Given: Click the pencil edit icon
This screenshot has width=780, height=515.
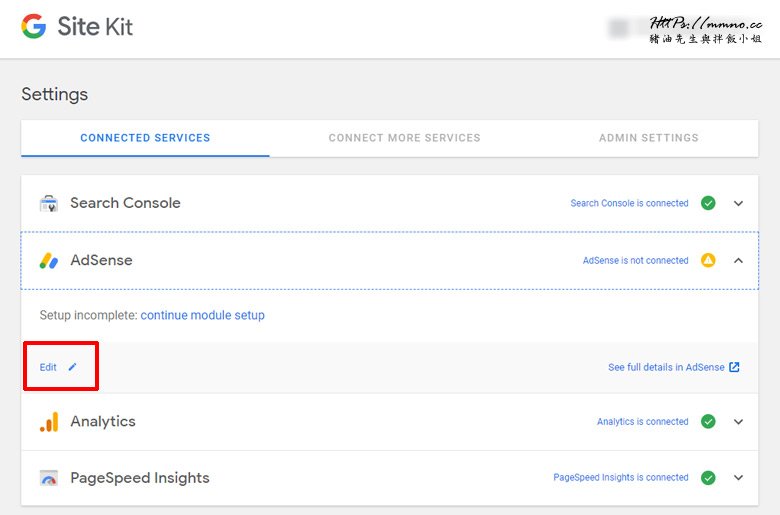Looking at the screenshot, I should click(72, 367).
